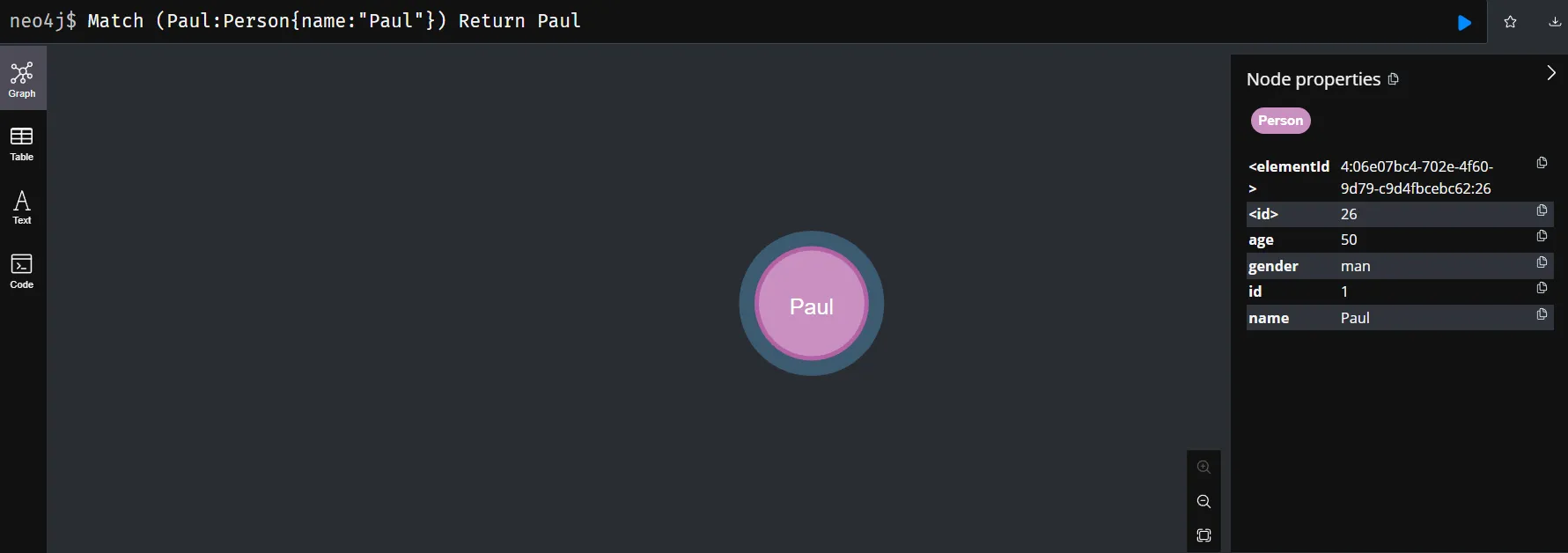1568x553 pixels.
Task: Run the Cypher query with play button
Action: pos(1464,23)
